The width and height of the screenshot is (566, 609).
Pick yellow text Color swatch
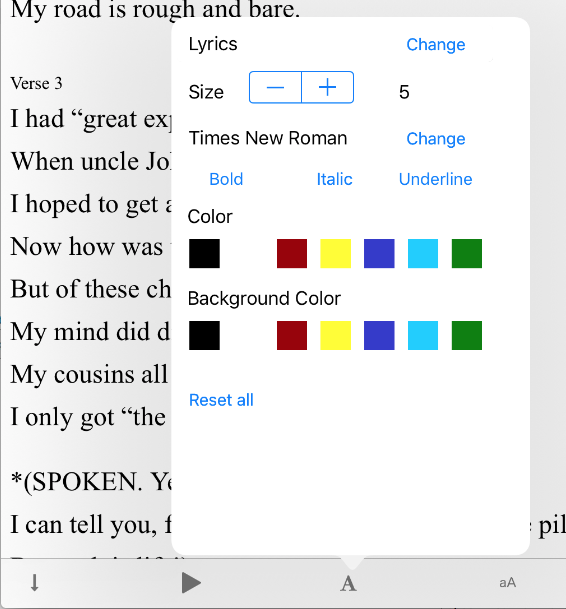pyautogui.click(x=336, y=254)
